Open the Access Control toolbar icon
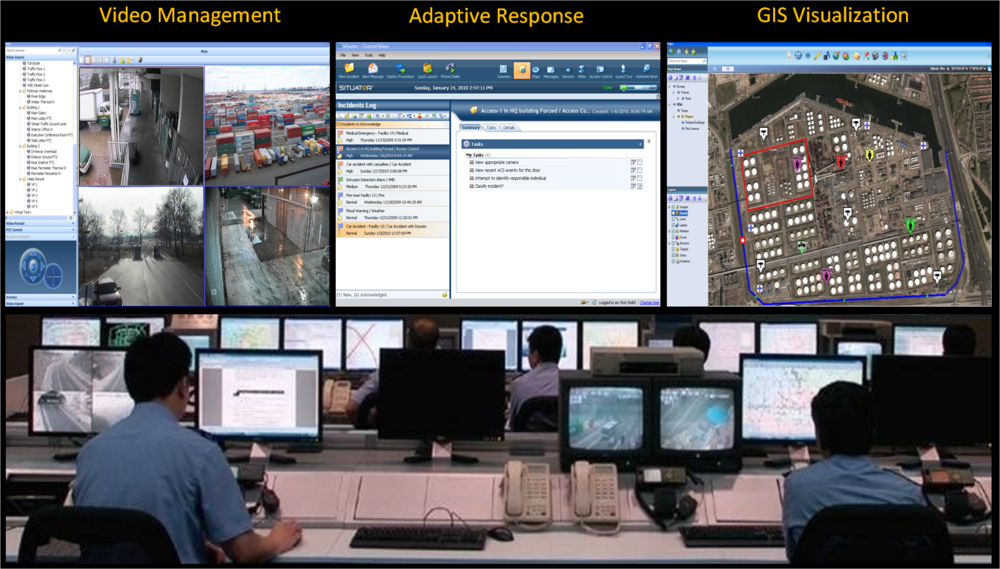The image size is (1000, 569). [x=600, y=69]
